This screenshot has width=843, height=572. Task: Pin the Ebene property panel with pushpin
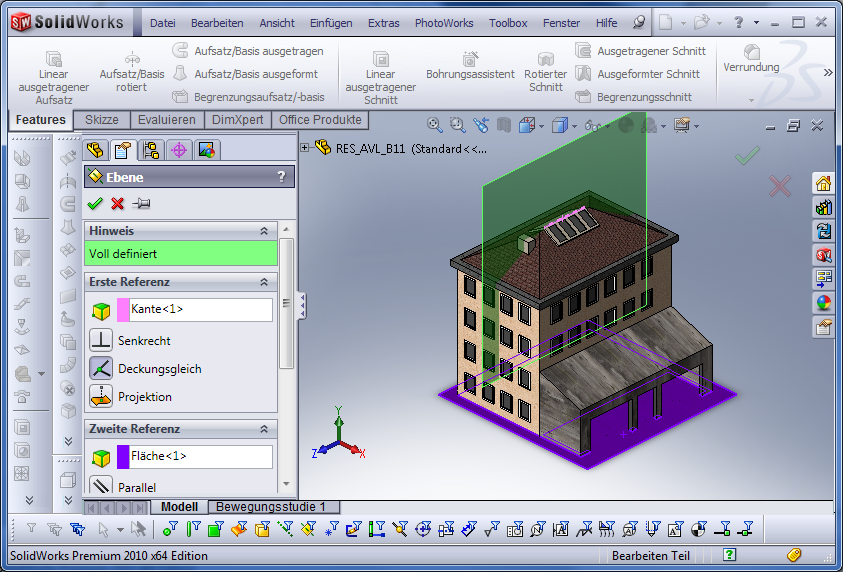142,203
